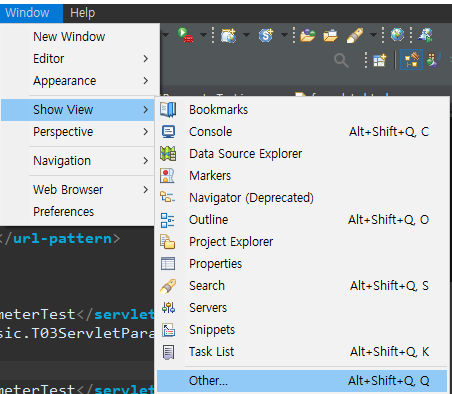Click the Console monitor icon
The width and height of the screenshot is (452, 394).
click(168, 132)
